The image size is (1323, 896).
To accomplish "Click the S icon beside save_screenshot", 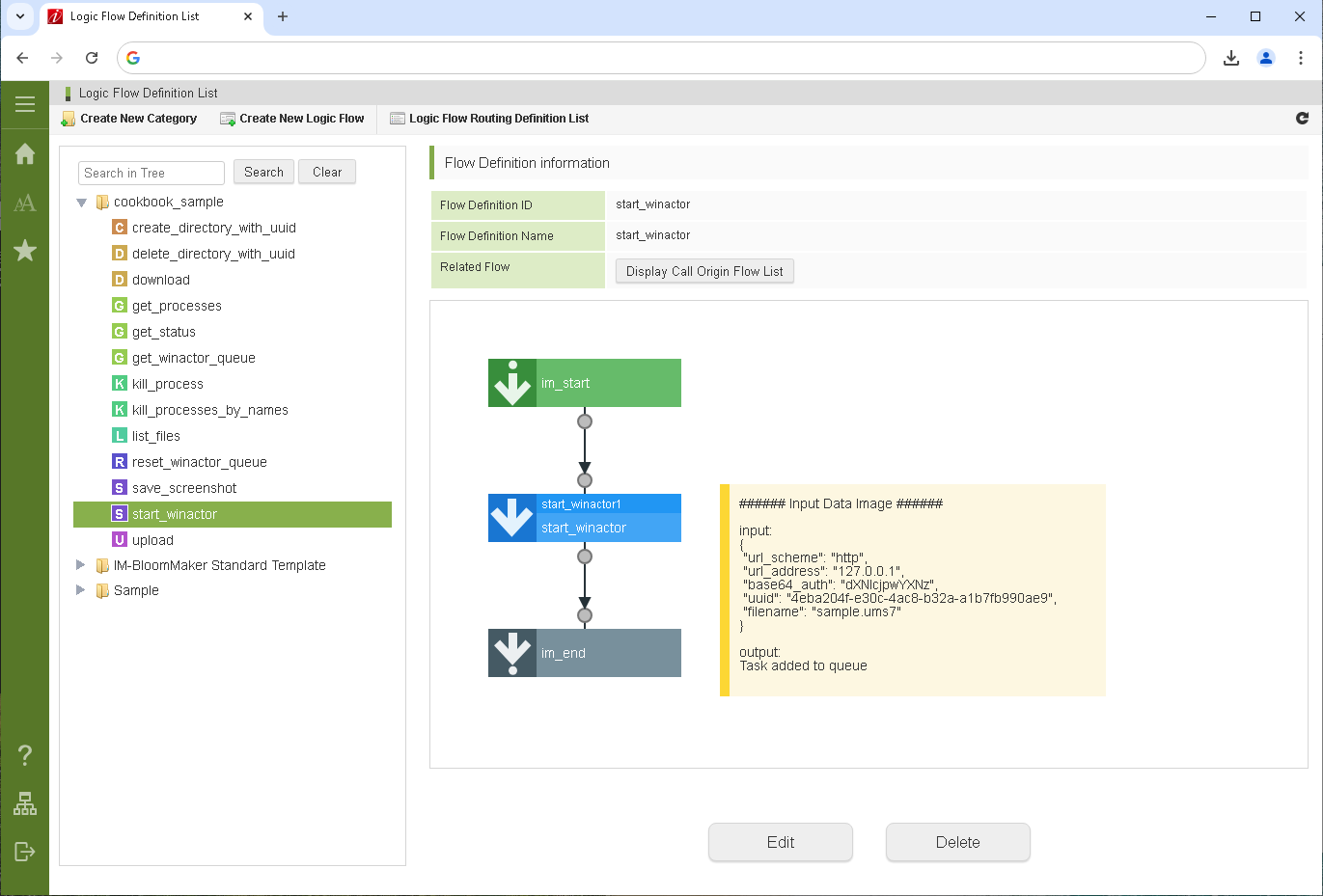I will point(120,488).
